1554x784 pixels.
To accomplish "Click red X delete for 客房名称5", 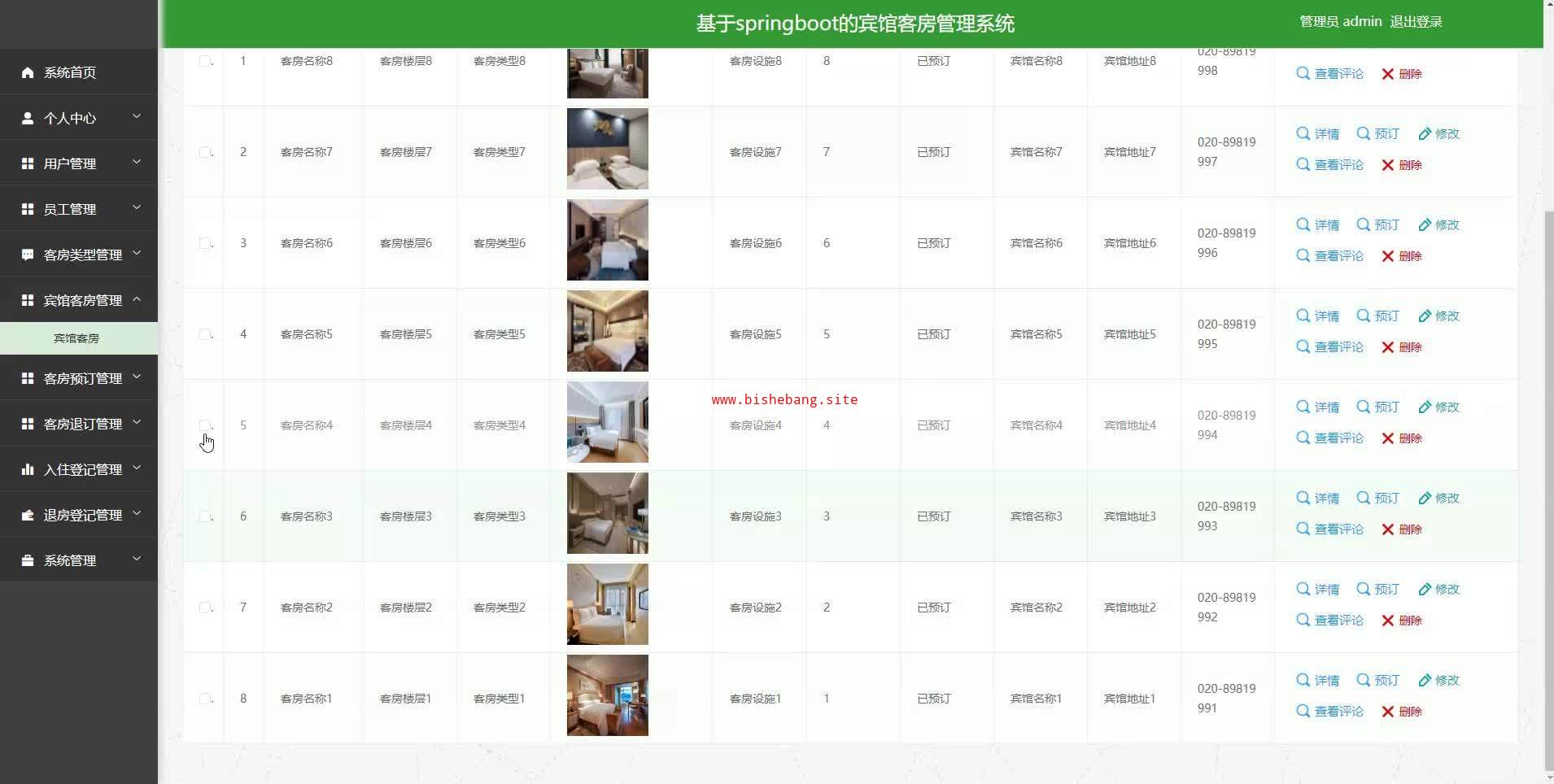I will coord(1388,347).
